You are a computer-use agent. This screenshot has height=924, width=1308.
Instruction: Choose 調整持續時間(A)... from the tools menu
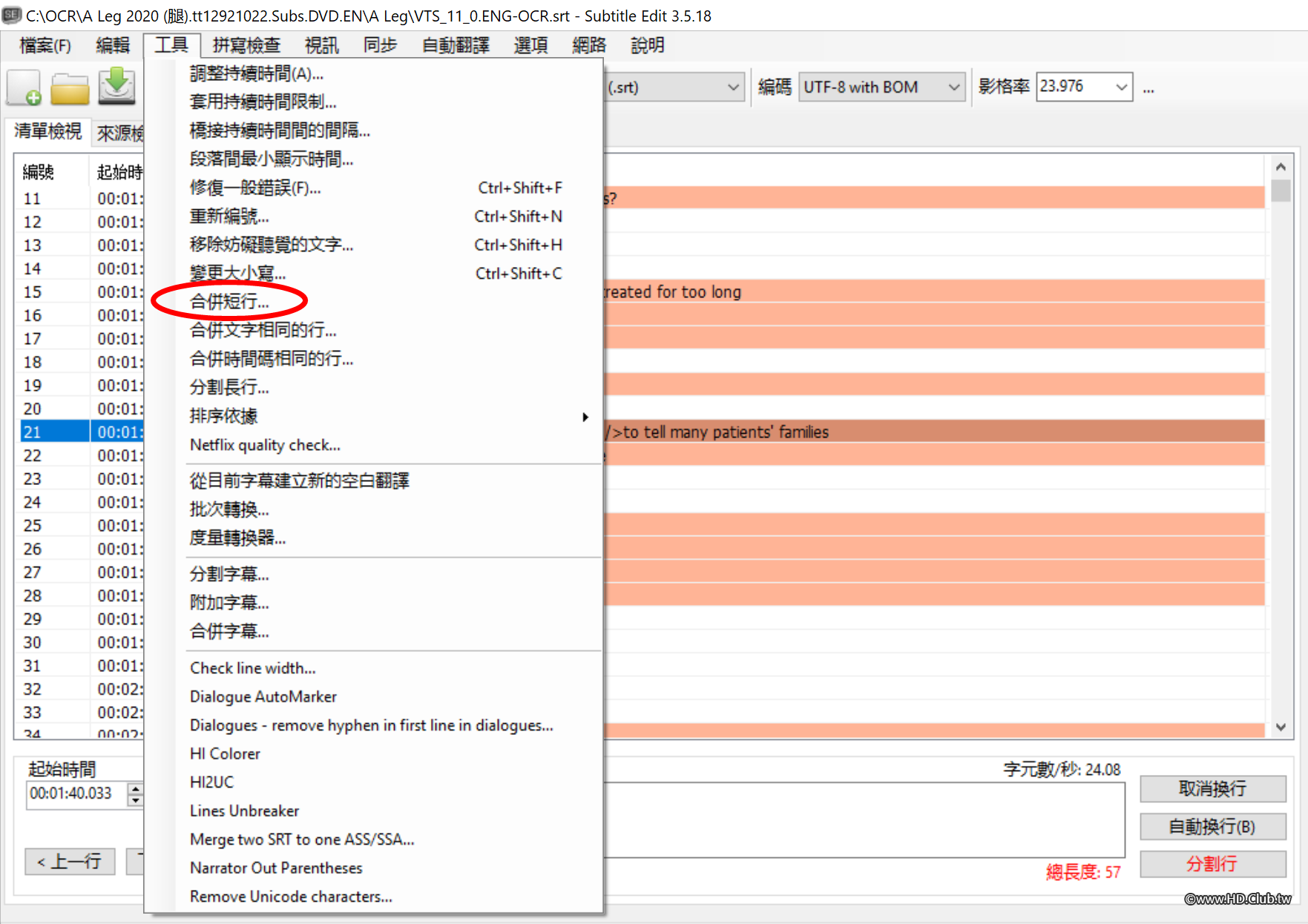[375, 73]
